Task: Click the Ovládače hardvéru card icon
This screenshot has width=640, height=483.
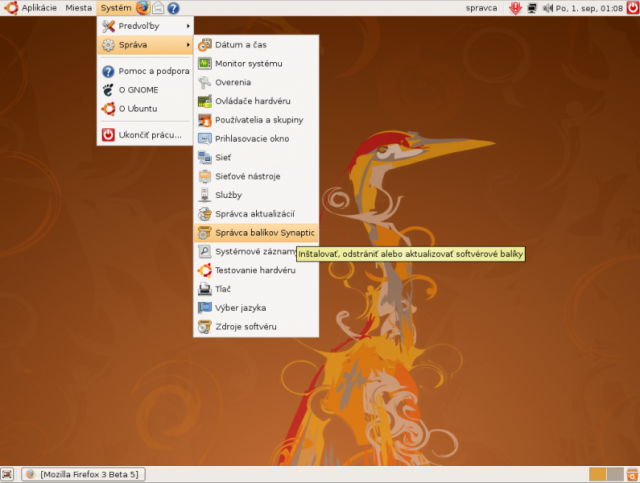Action: pyautogui.click(x=204, y=101)
